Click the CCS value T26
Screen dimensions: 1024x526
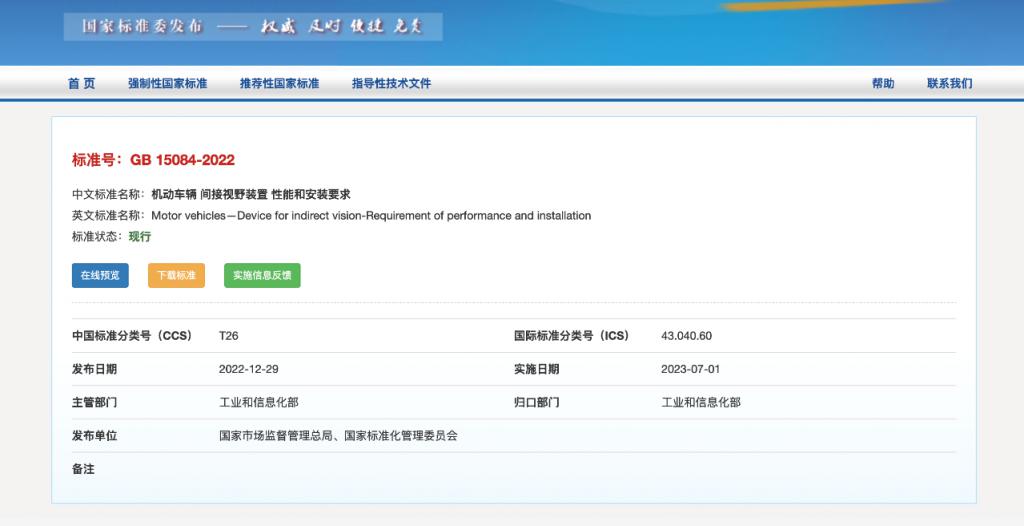pos(229,336)
